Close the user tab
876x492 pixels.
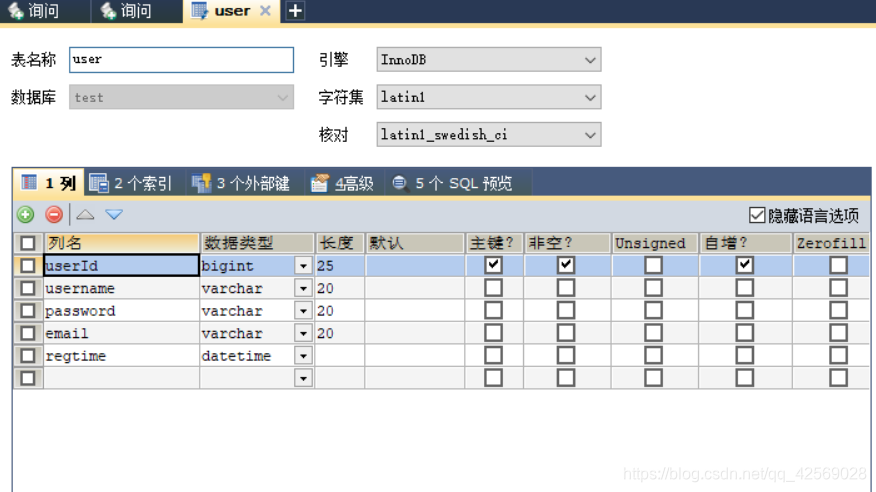(x=265, y=11)
